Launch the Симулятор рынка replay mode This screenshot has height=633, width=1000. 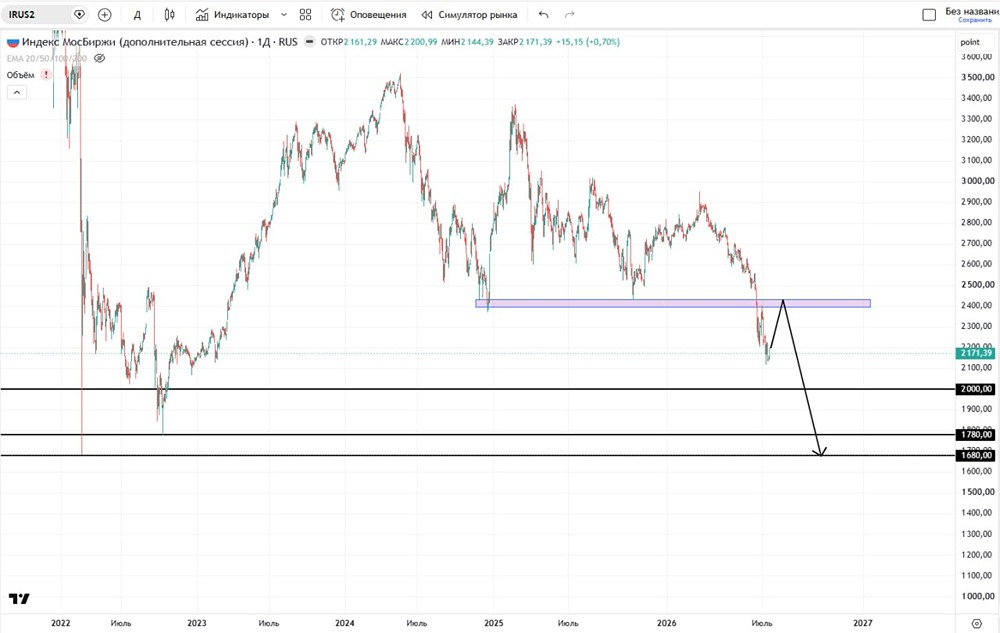pyautogui.click(x=469, y=15)
